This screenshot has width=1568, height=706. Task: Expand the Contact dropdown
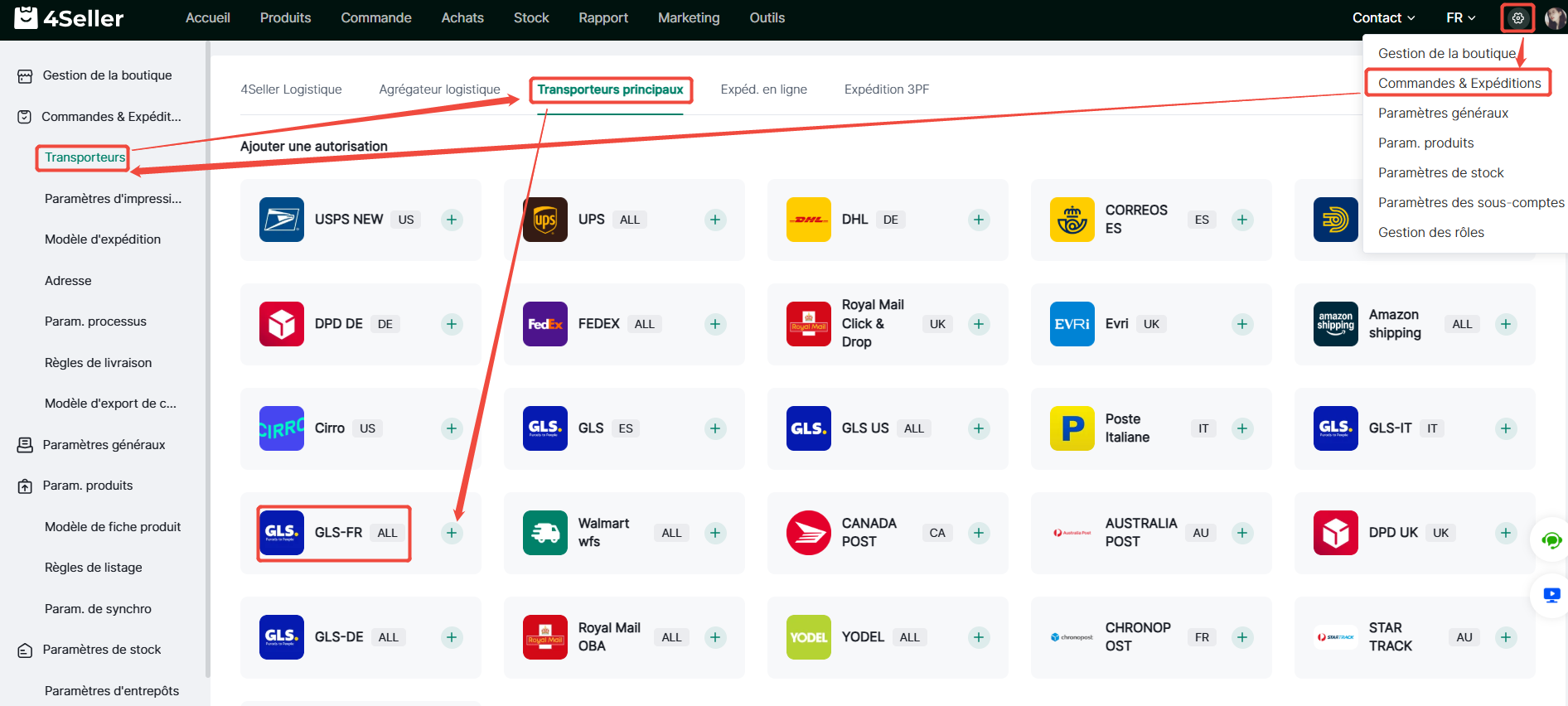coord(1383,17)
